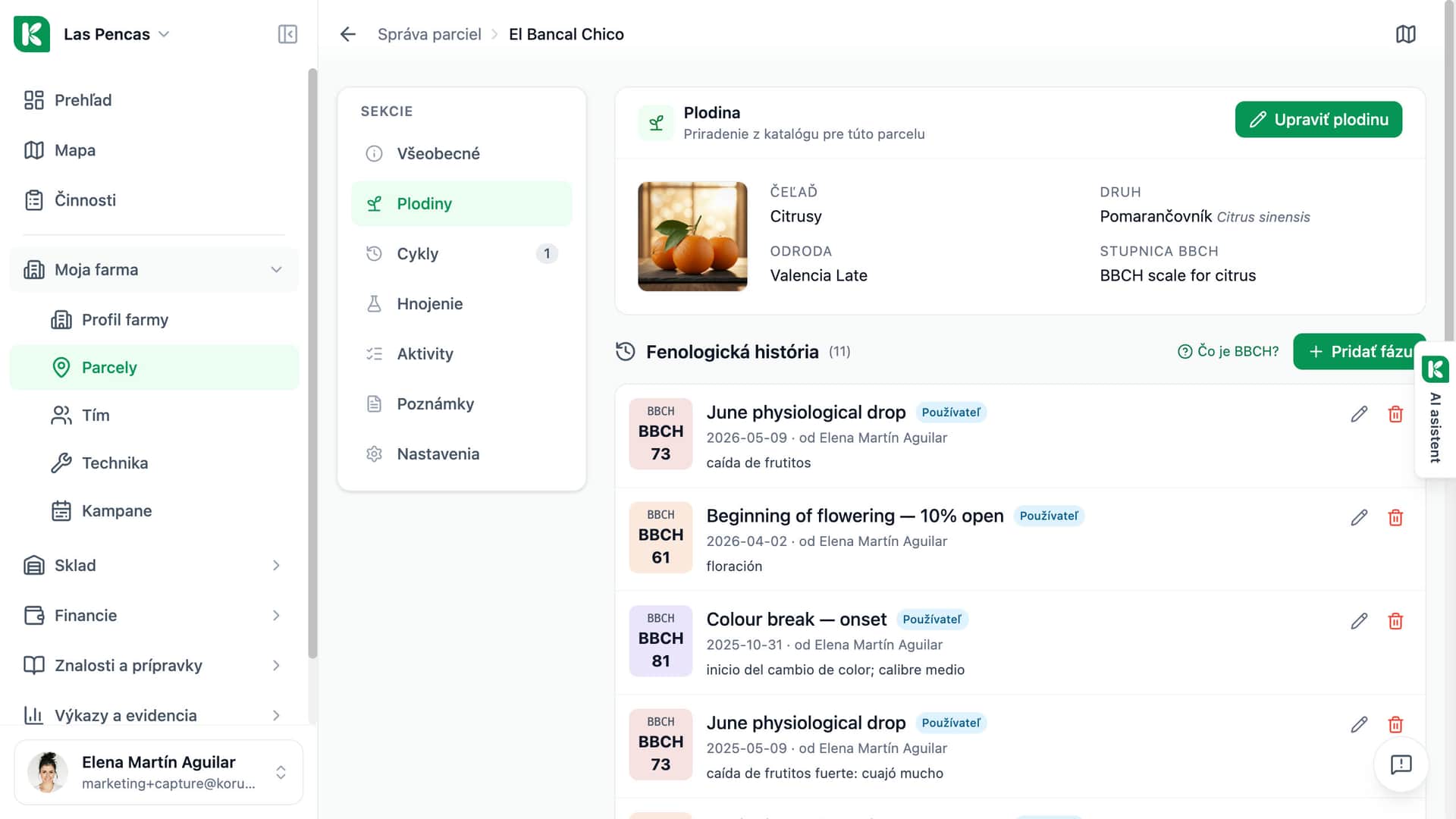Expand Znalosti a prípravky group
The image size is (1456, 819).
(154, 666)
